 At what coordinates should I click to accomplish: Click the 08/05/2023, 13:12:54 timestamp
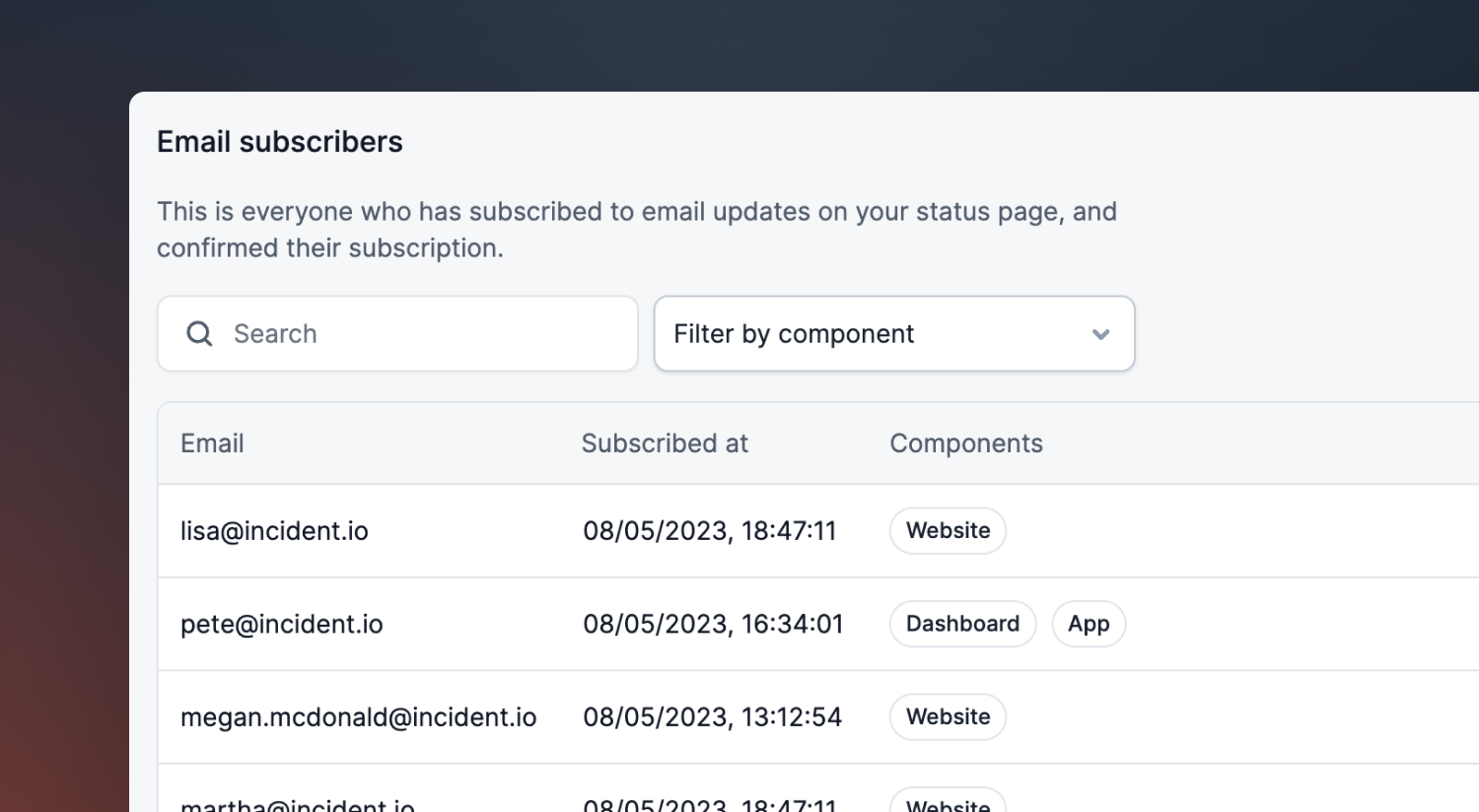coord(712,717)
